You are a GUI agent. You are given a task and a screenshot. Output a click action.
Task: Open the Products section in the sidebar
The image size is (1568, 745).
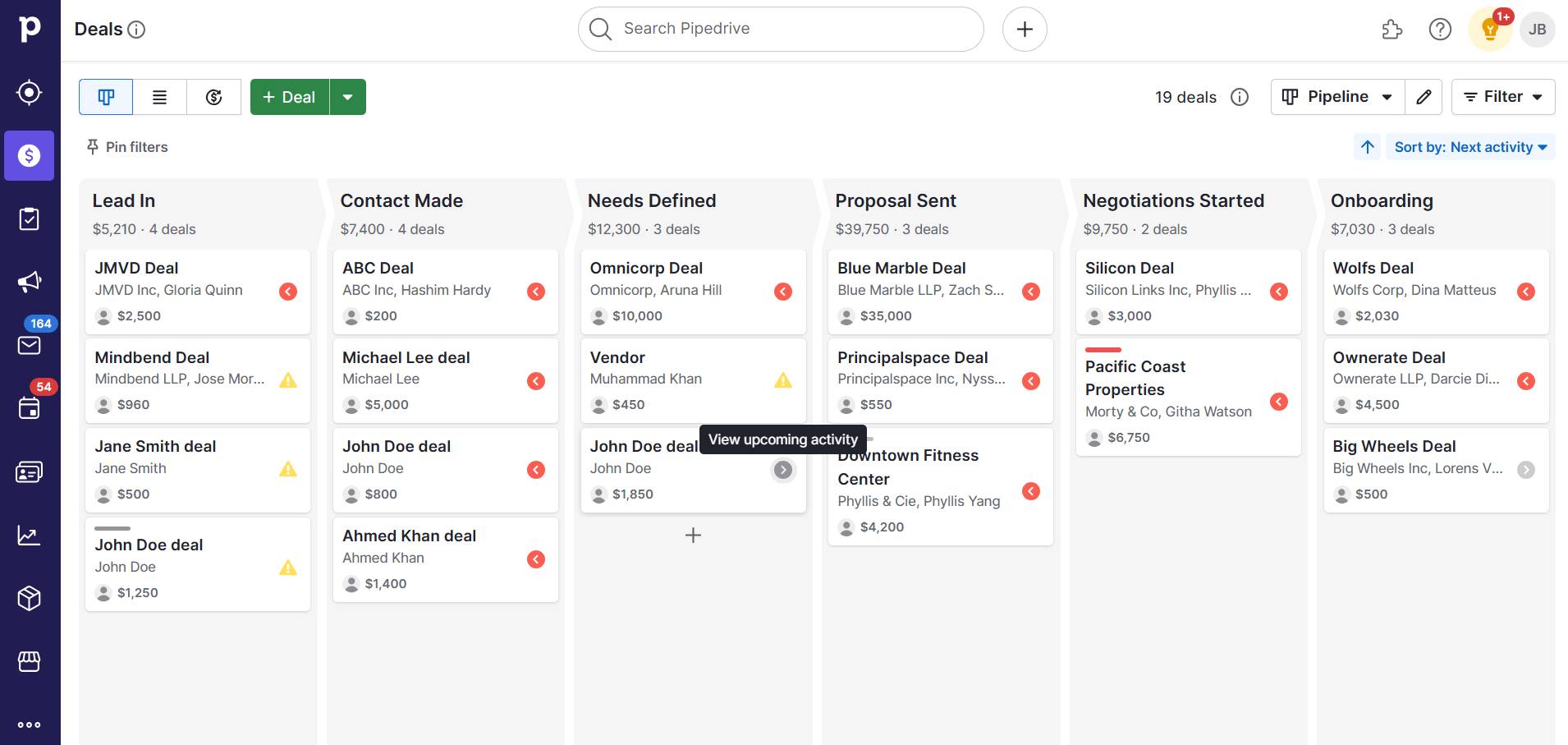click(x=30, y=598)
